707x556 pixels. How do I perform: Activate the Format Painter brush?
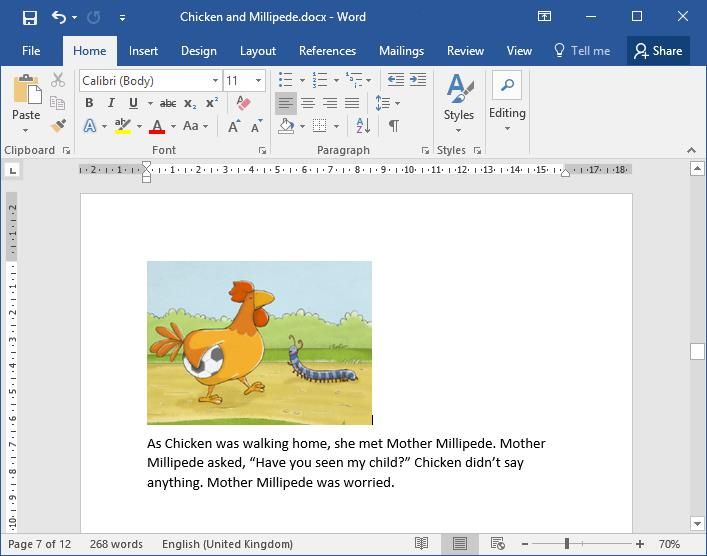pos(58,125)
